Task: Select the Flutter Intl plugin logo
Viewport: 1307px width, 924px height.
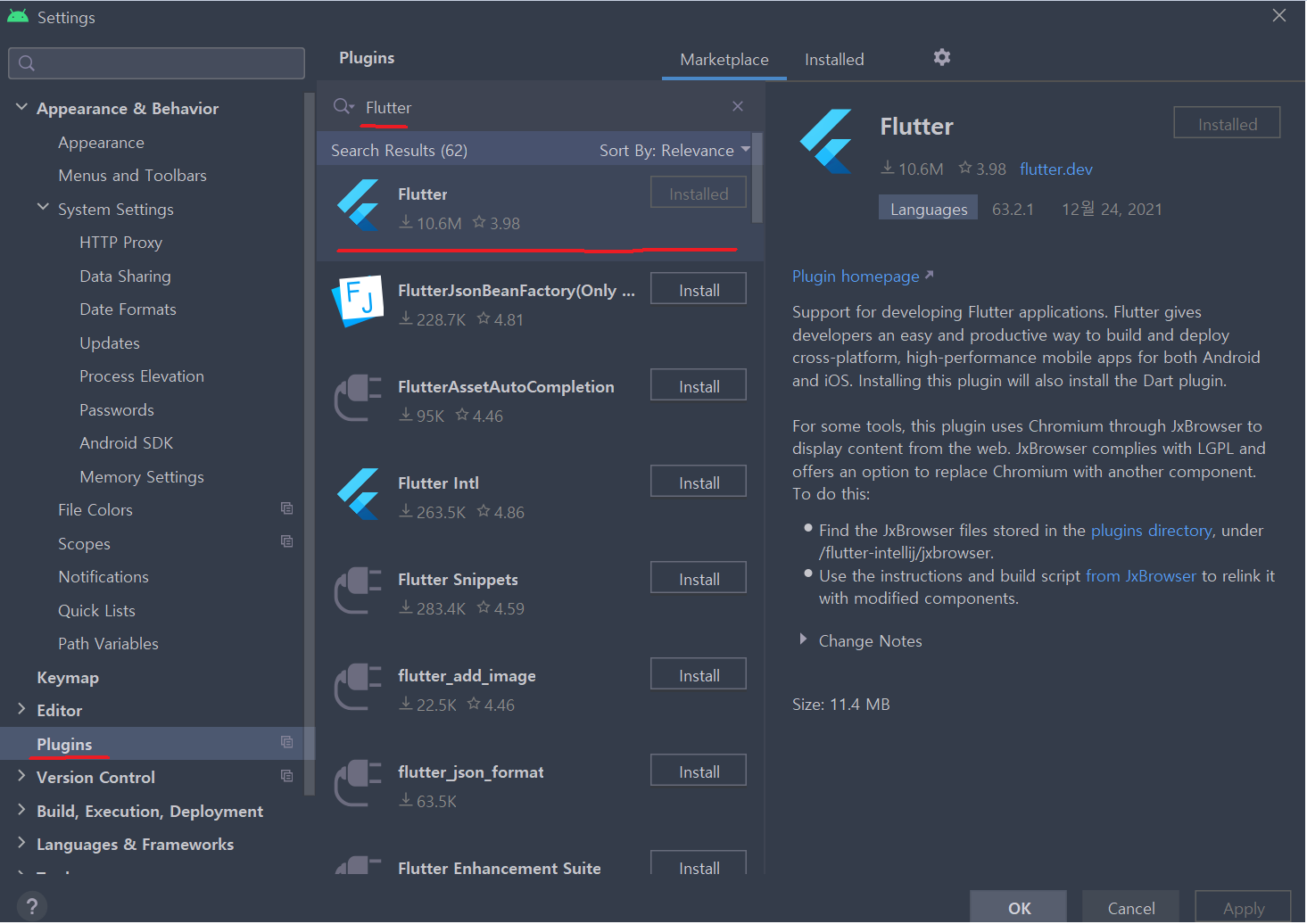Action: click(359, 494)
